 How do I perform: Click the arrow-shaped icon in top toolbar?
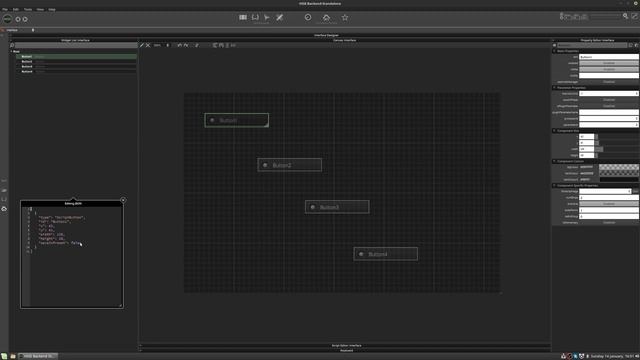pos(267,17)
